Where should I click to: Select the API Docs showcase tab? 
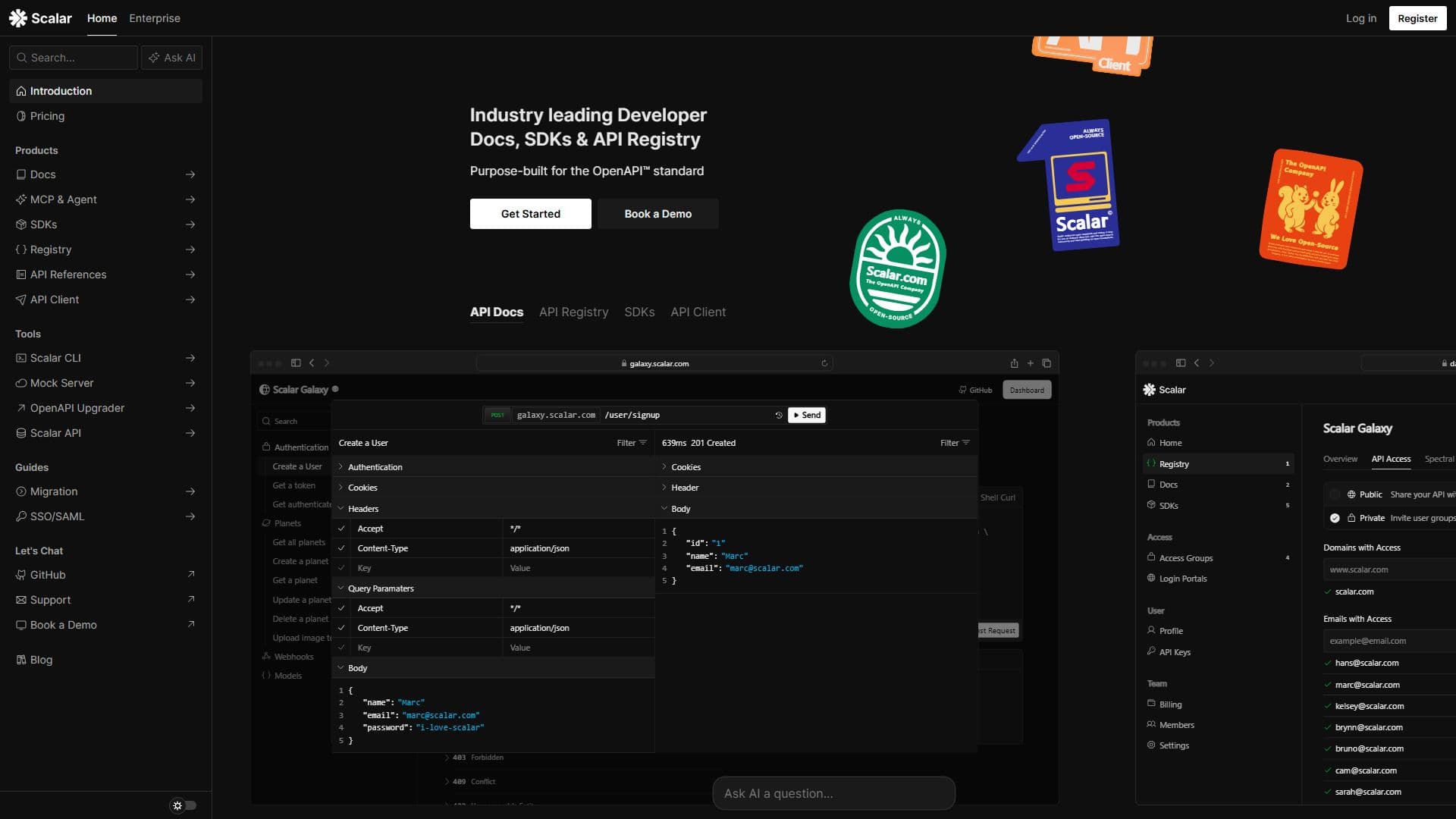tap(497, 312)
